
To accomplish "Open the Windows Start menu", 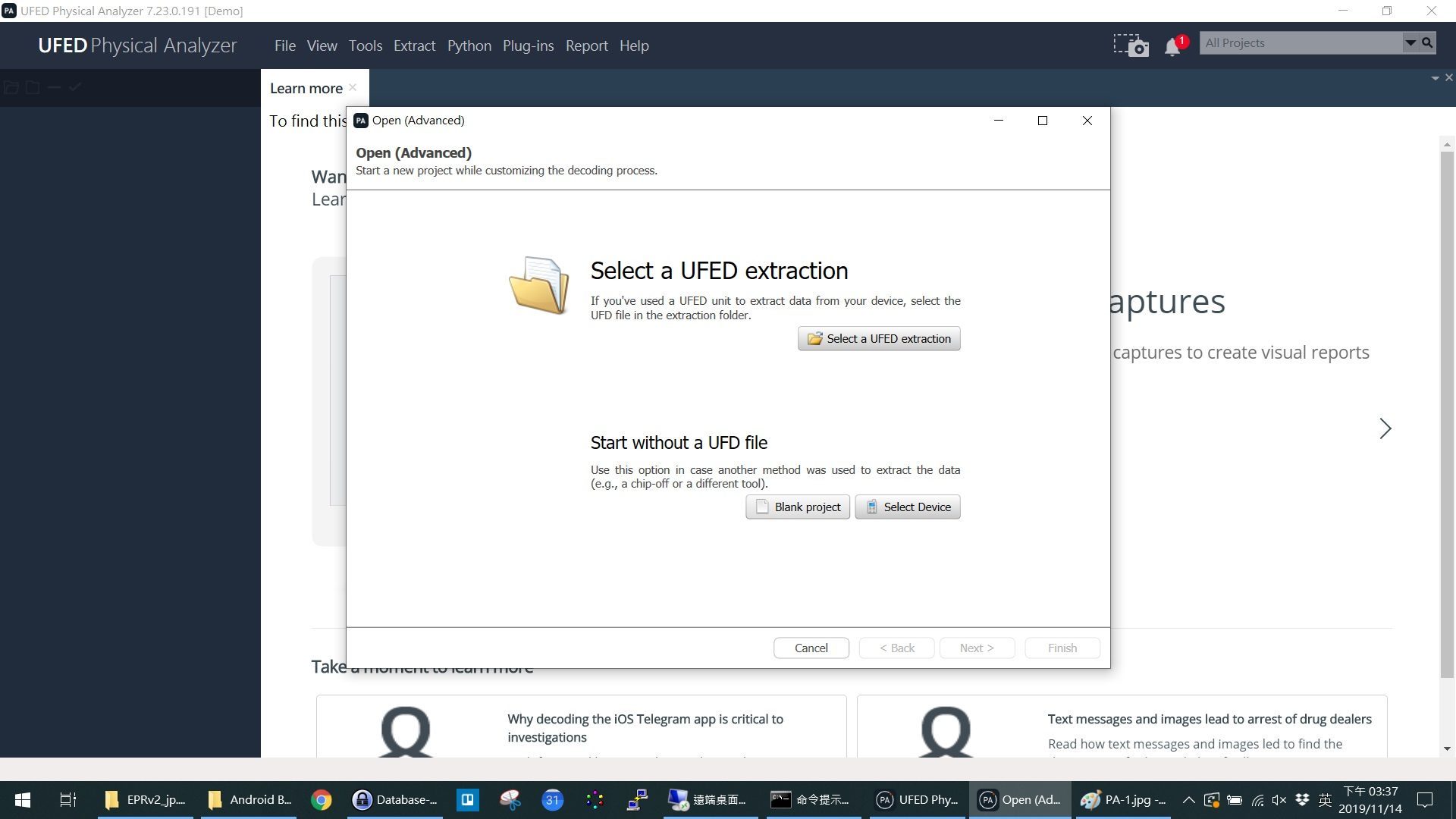I will (x=23, y=800).
